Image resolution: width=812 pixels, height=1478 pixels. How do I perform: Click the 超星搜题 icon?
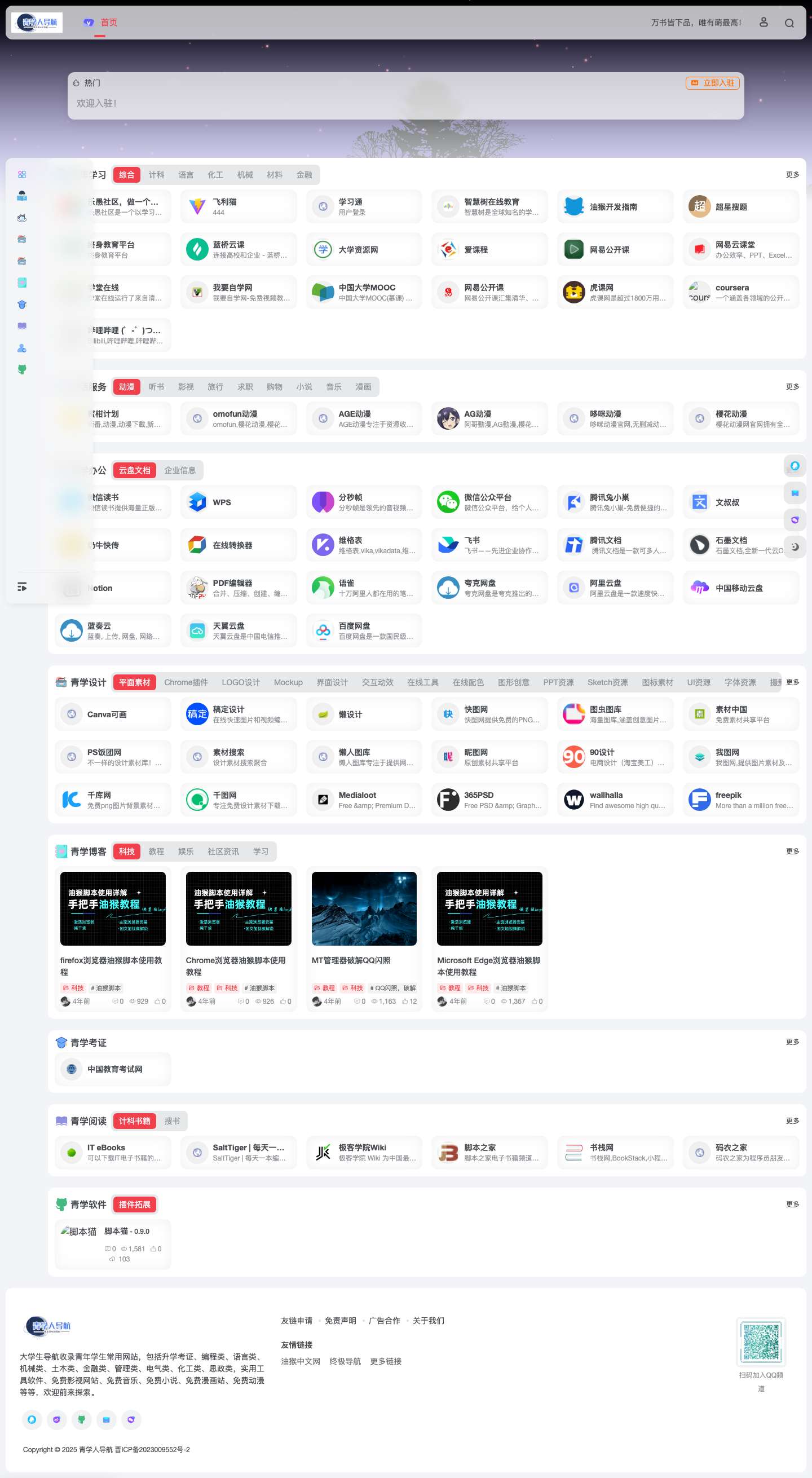[x=700, y=206]
